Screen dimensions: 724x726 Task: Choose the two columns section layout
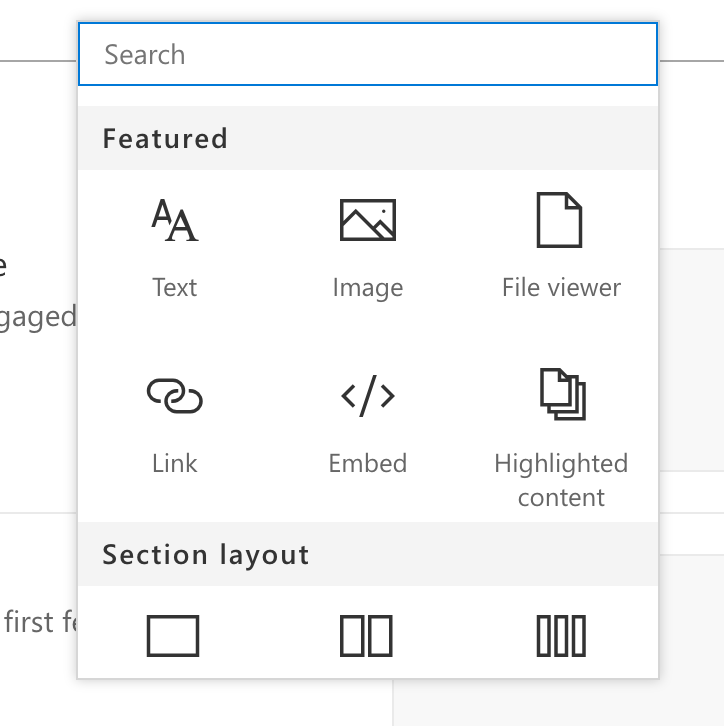[366, 636]
